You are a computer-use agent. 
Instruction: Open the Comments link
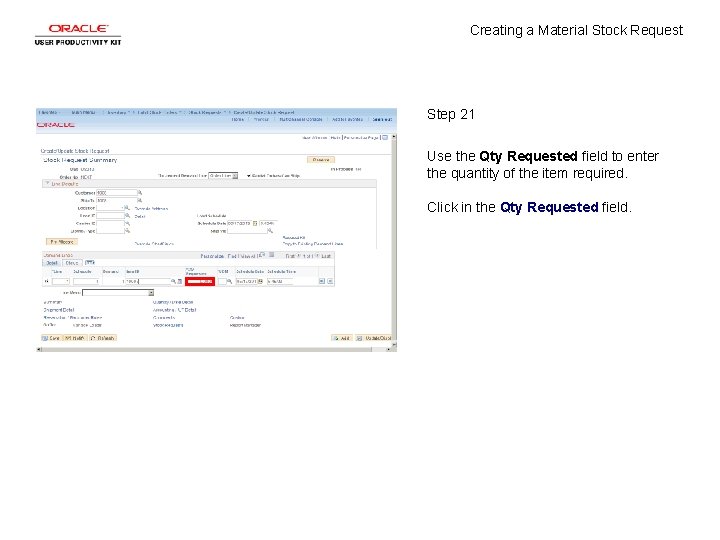(x=164, y=317)
